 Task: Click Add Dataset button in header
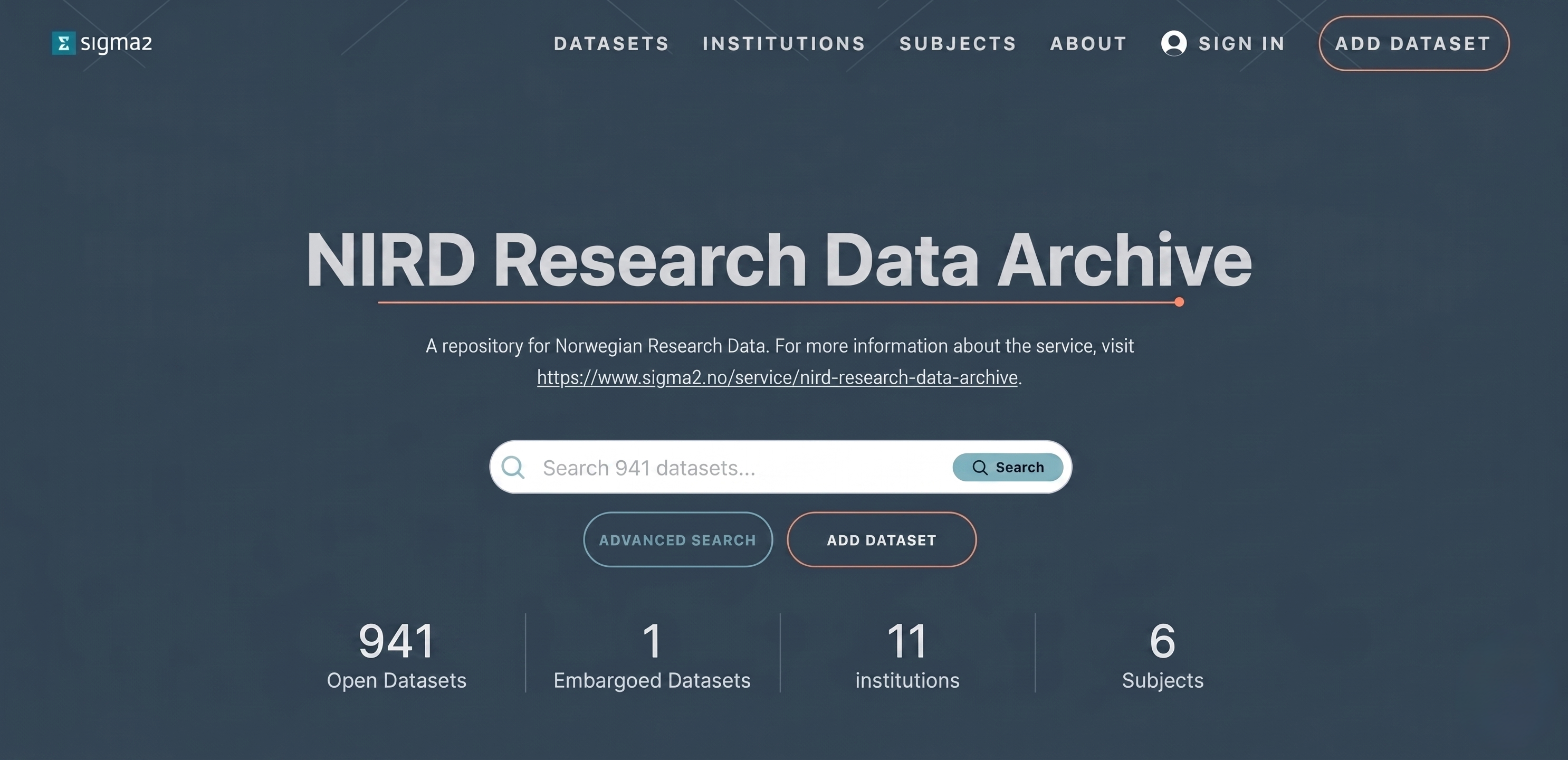point(1413,43)
